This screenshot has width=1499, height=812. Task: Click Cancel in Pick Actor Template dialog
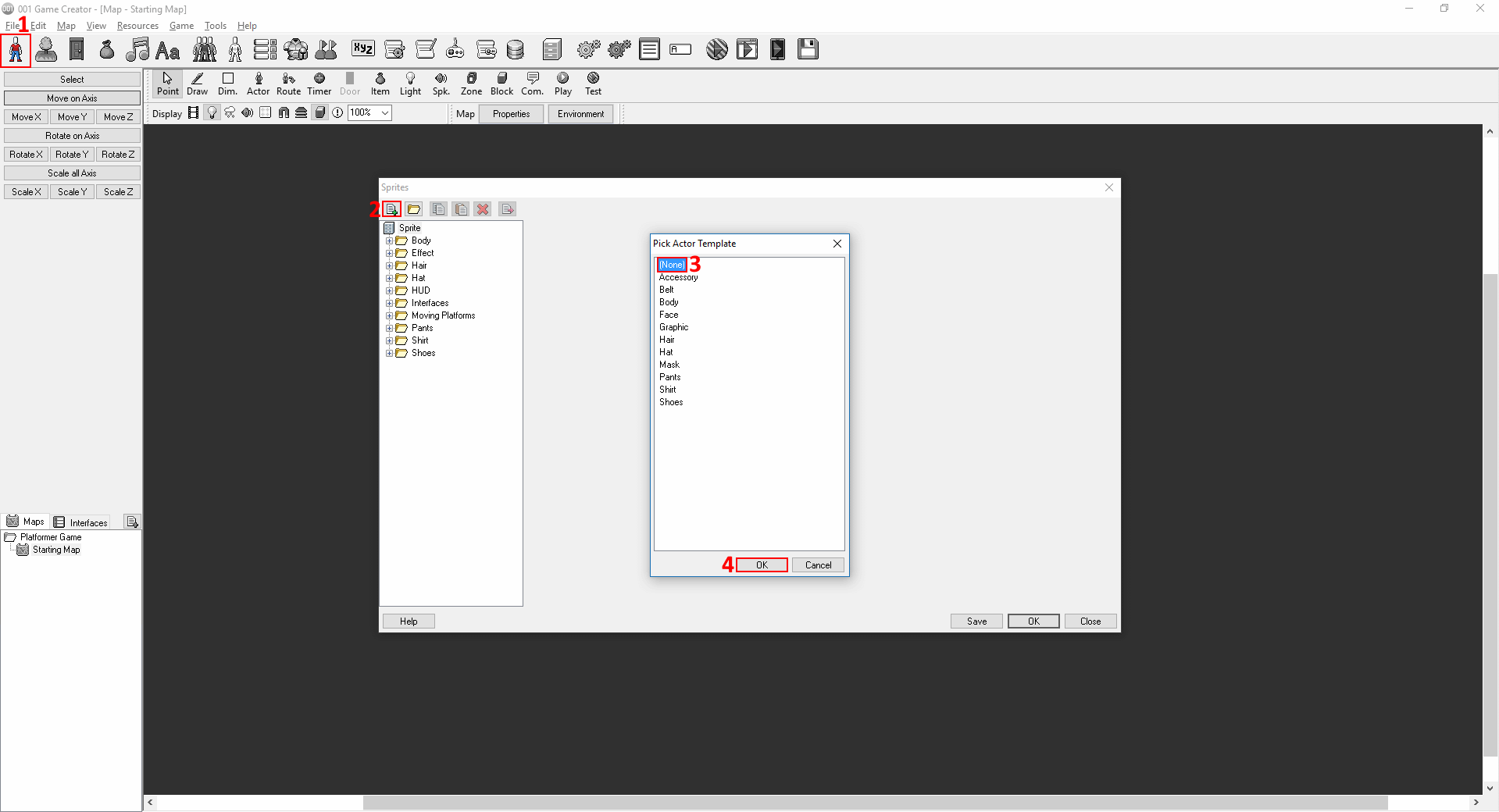pyautogui.click(x=818, y=565)
